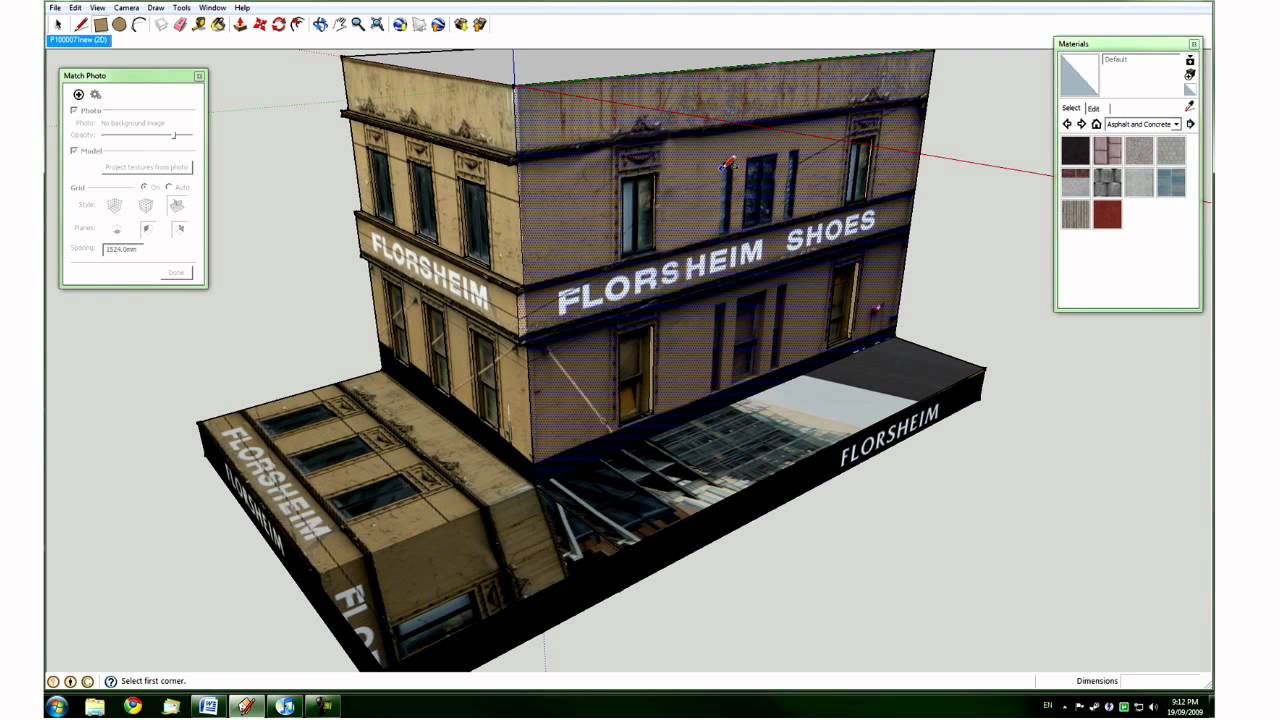The height and width of the screenshot is (720, 1280).
Task: Select the arrow Select tool
Action: point(58,24)
